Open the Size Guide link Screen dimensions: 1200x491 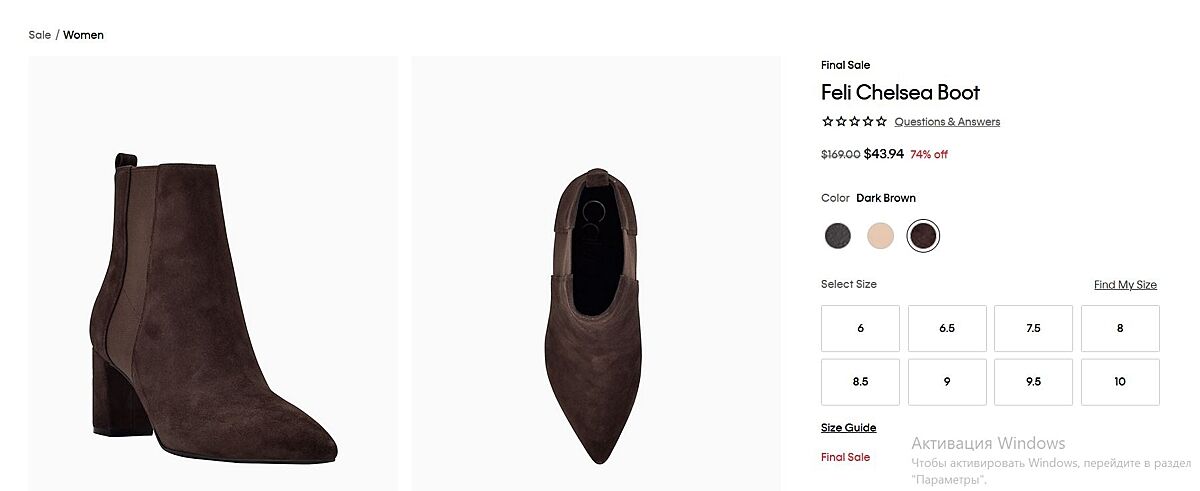coord(848,428)
